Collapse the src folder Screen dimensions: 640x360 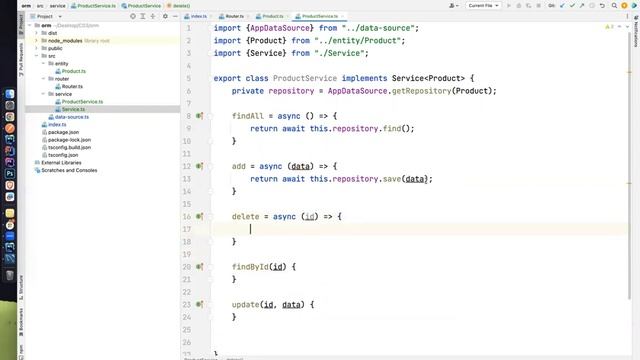click(36, 56)
